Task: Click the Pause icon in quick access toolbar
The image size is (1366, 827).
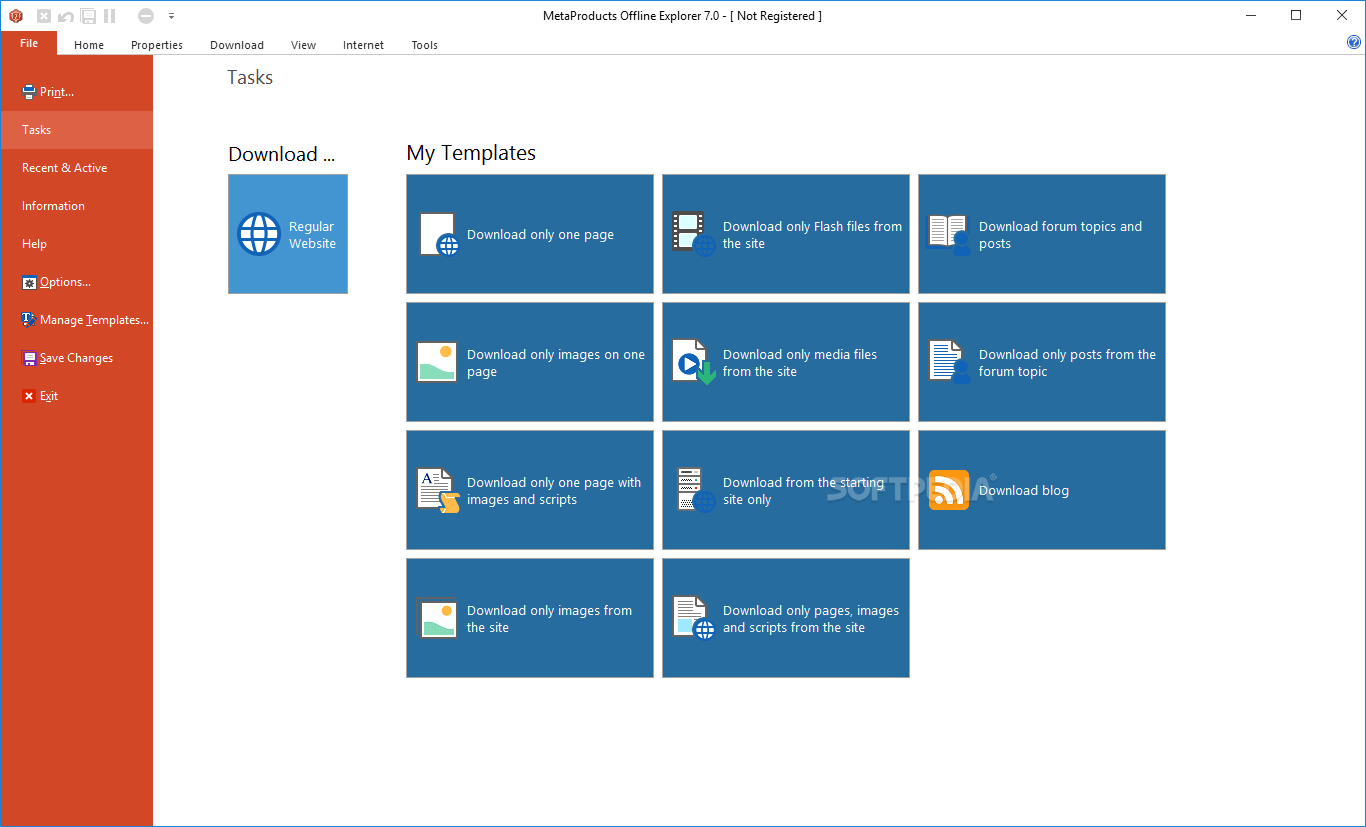Action: coord(110,16)
